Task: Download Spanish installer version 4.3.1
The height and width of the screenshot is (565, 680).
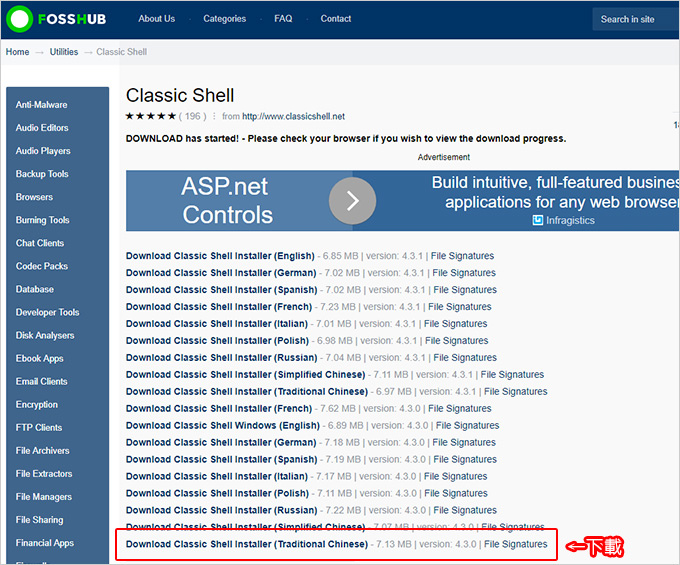Action: coord(222,290)
